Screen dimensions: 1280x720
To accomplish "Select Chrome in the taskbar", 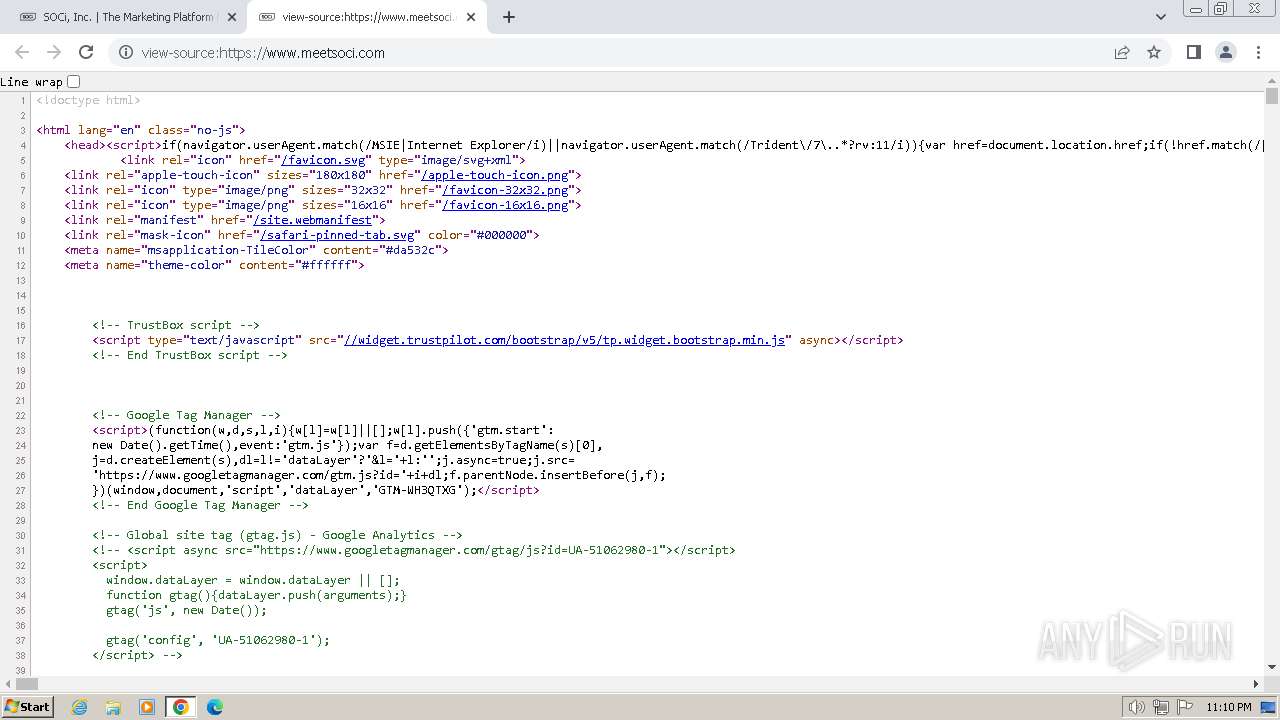I will (x=181, y=707).
